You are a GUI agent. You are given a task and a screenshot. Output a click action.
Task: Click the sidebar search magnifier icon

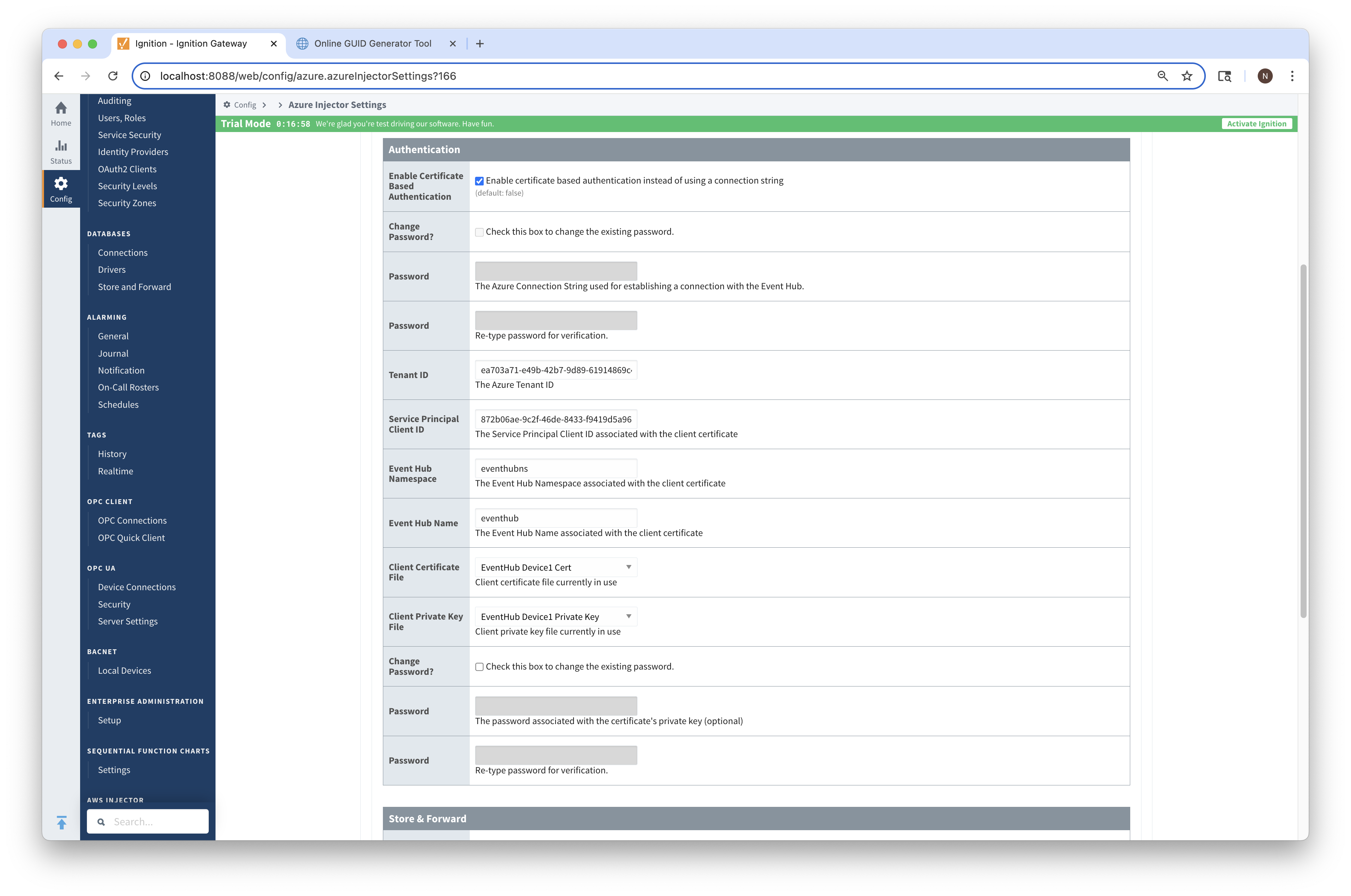click(101, 822)
